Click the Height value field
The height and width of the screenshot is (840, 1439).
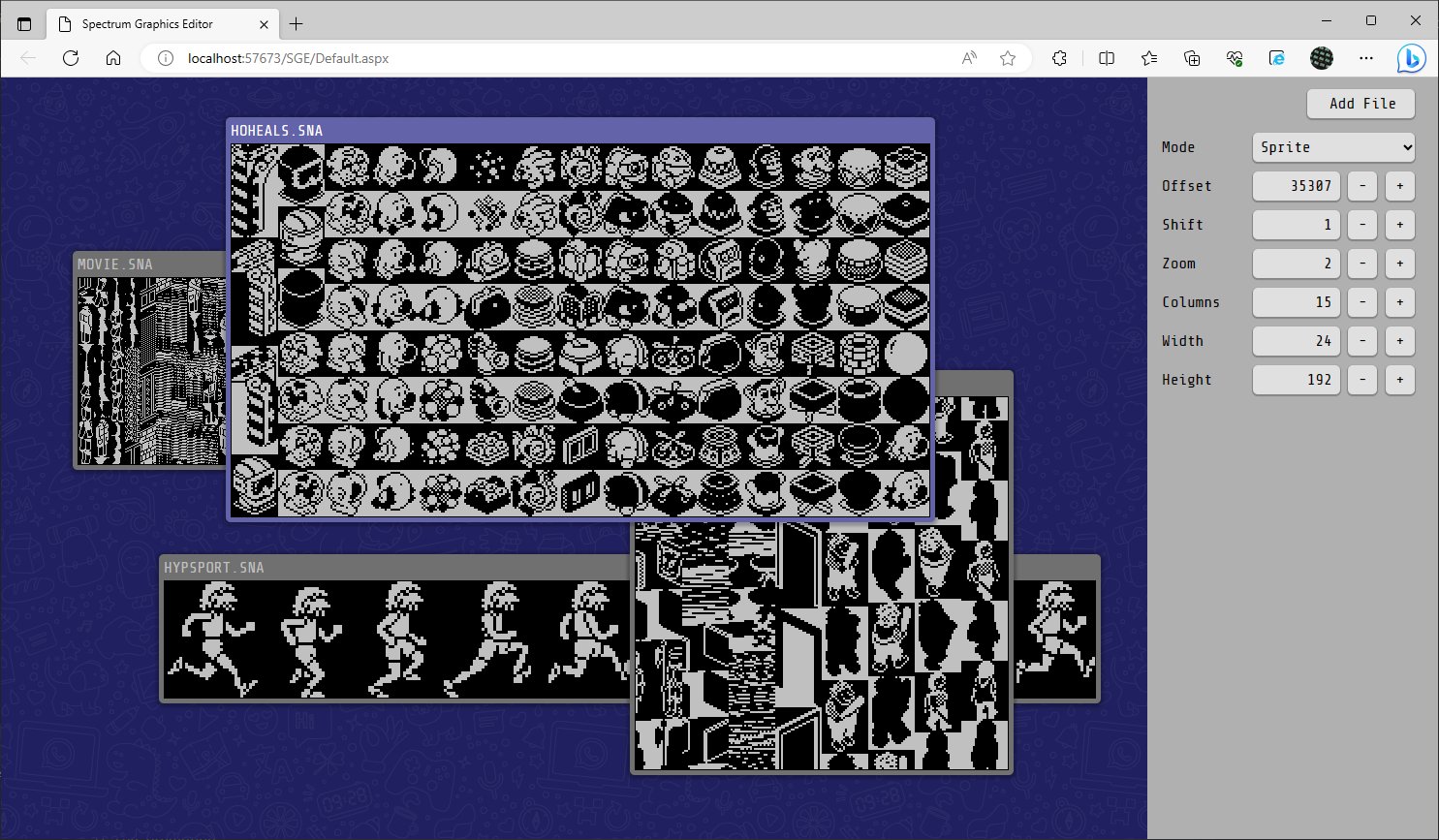click(x=1297, y=380)
